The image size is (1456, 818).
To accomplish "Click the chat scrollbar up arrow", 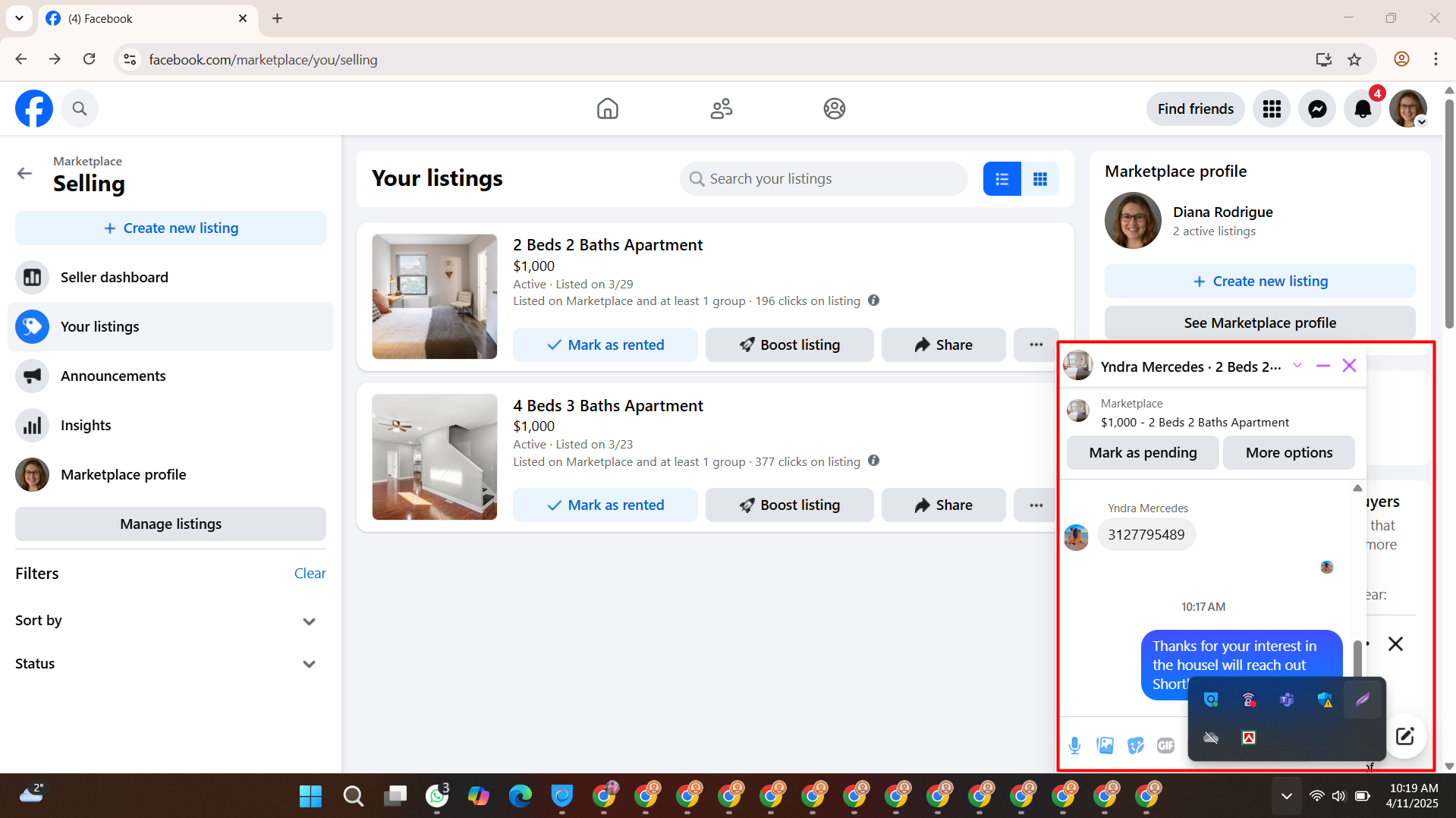I will [x=1357, y=488].
